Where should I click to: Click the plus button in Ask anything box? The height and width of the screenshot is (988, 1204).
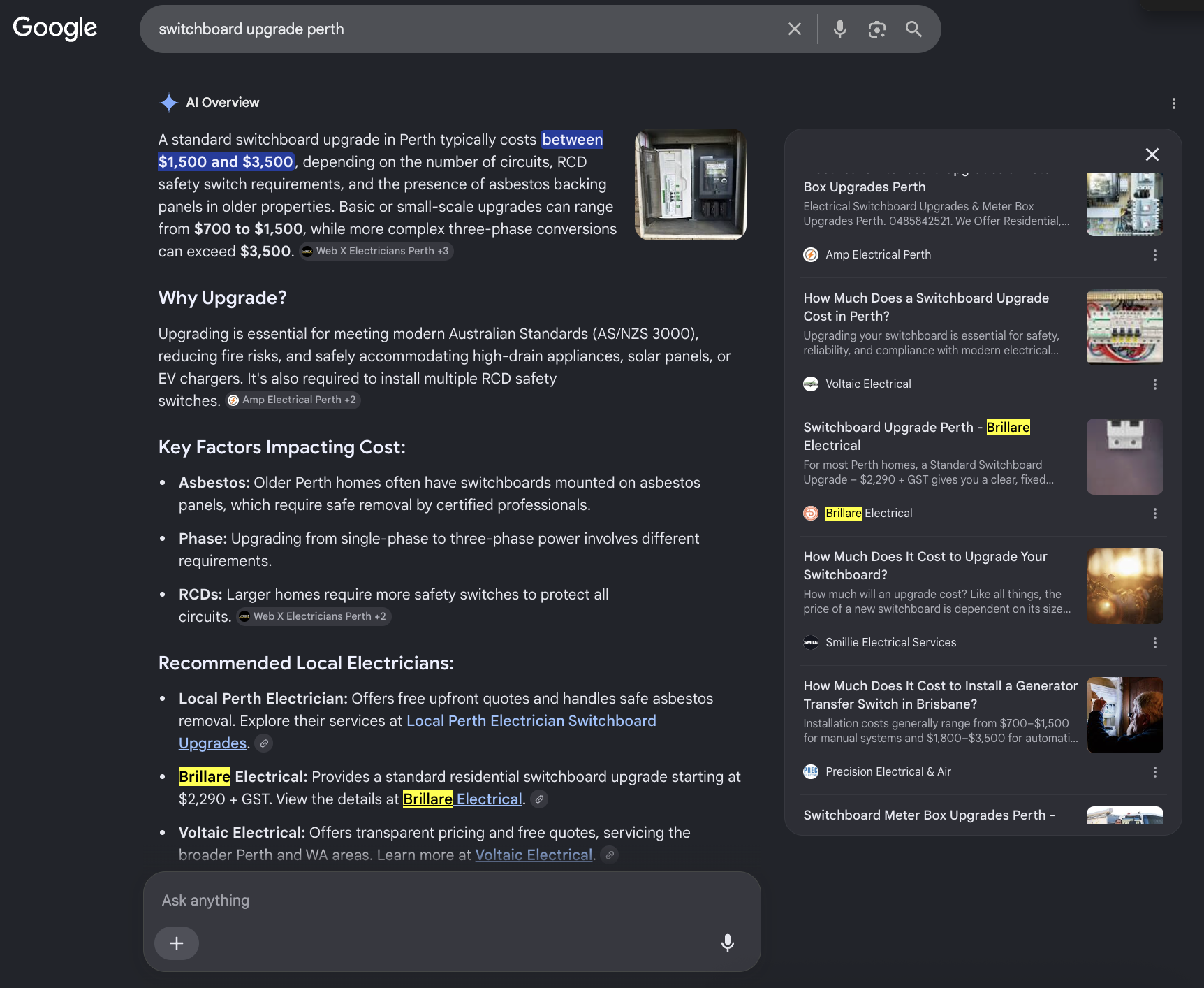coord(177,943)
